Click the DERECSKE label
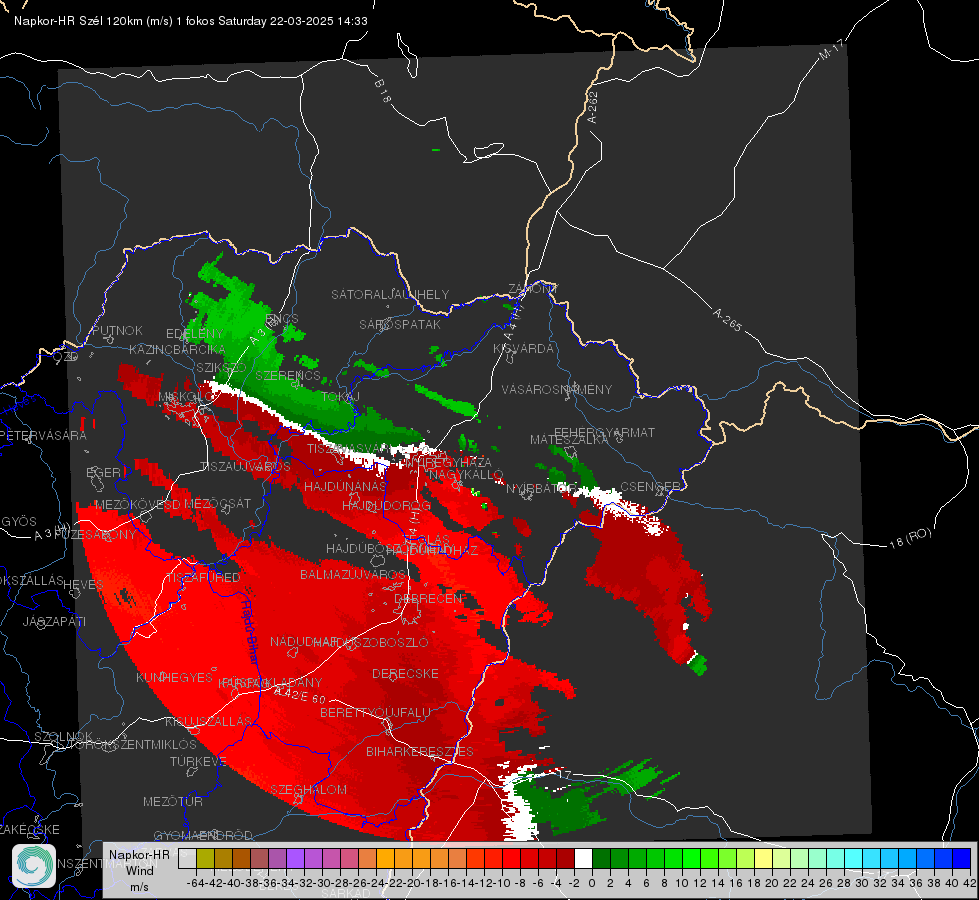This screenshot has width=979, height=900. tap(405, 674)
